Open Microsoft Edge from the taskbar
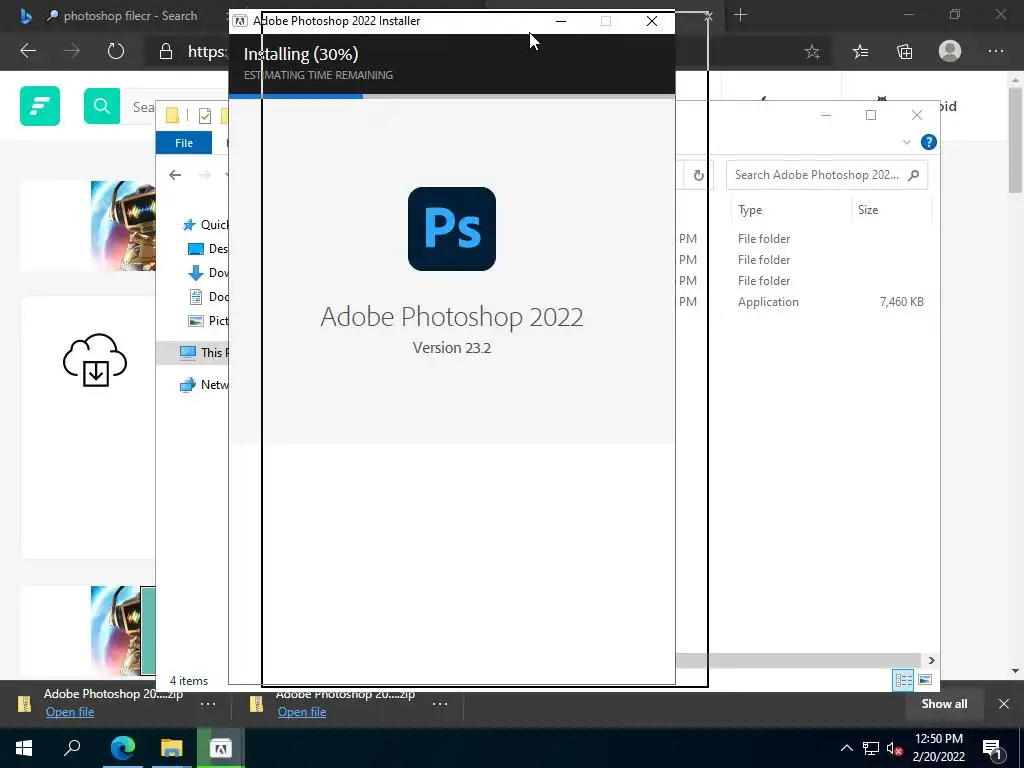Screen dimensions: 1024x768 point(122,748)
